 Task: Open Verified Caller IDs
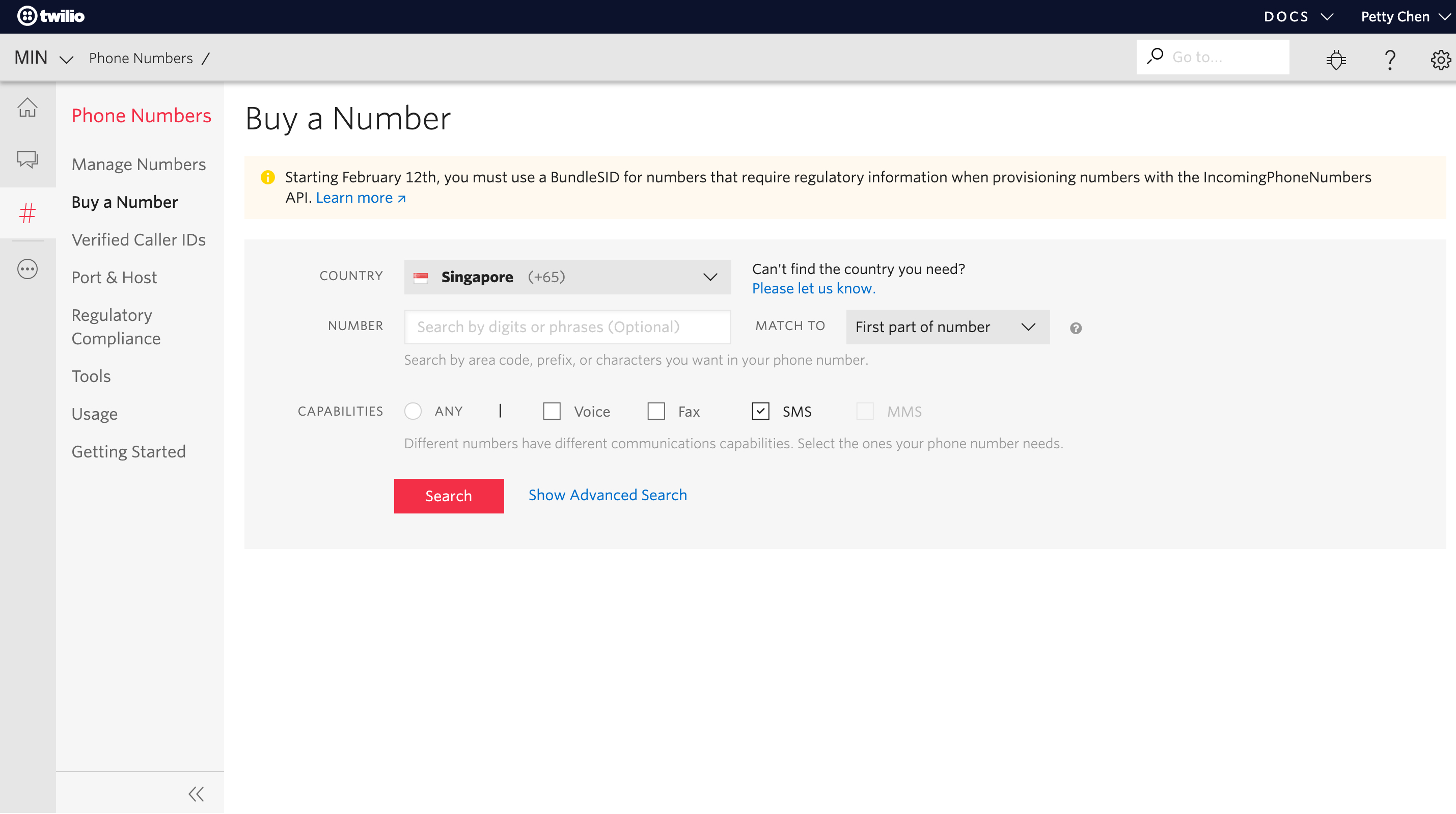139,240
